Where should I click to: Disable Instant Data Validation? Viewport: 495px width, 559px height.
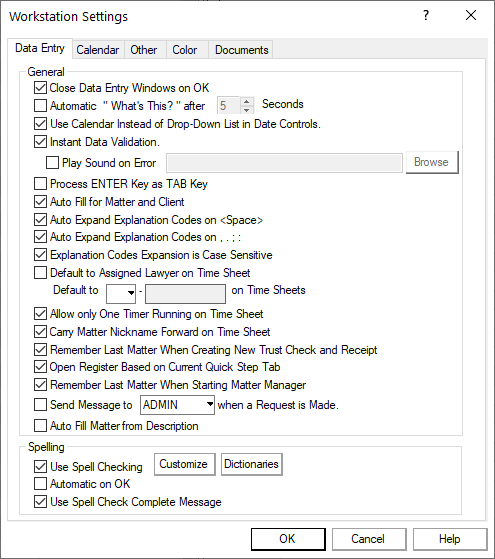pos(40,142)
